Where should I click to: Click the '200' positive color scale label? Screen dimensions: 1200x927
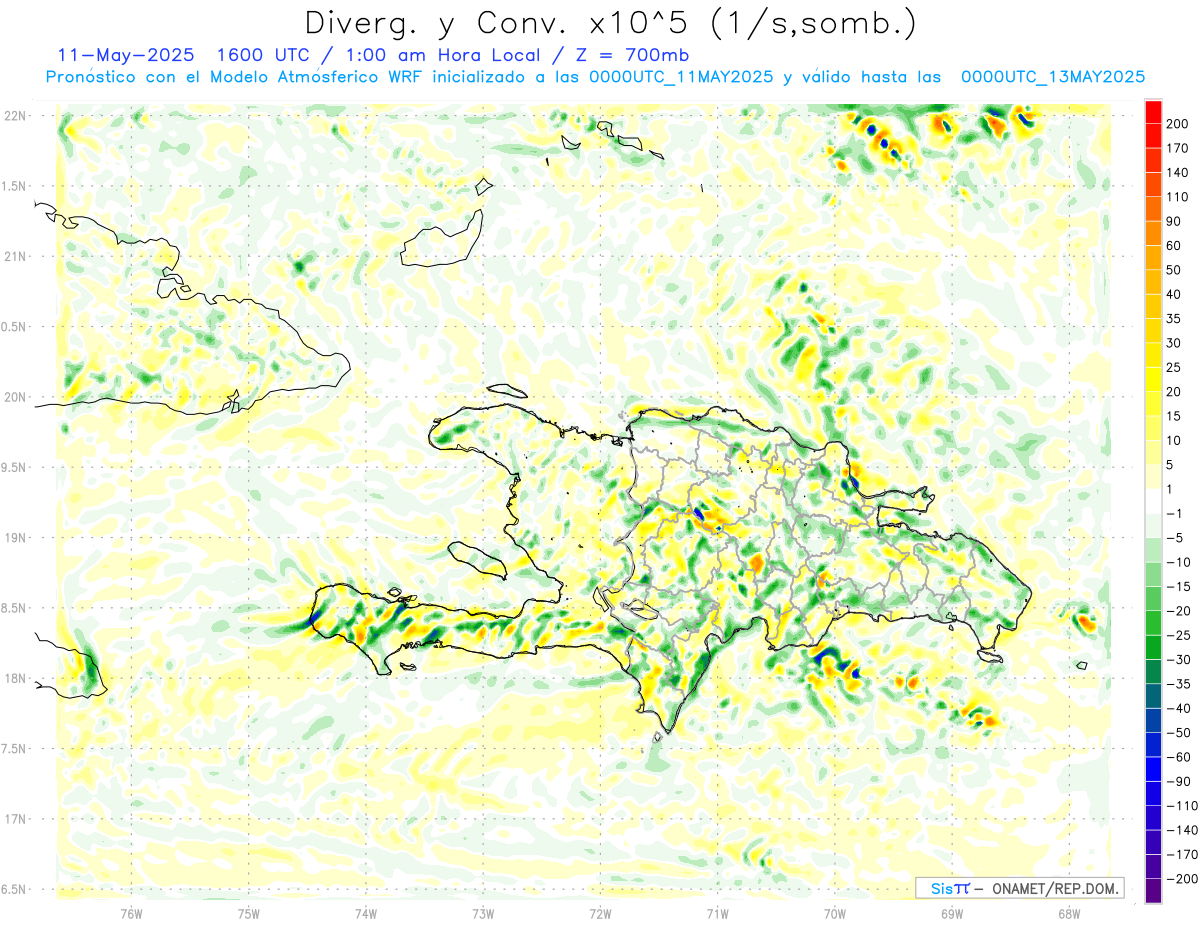(1179, 123)
